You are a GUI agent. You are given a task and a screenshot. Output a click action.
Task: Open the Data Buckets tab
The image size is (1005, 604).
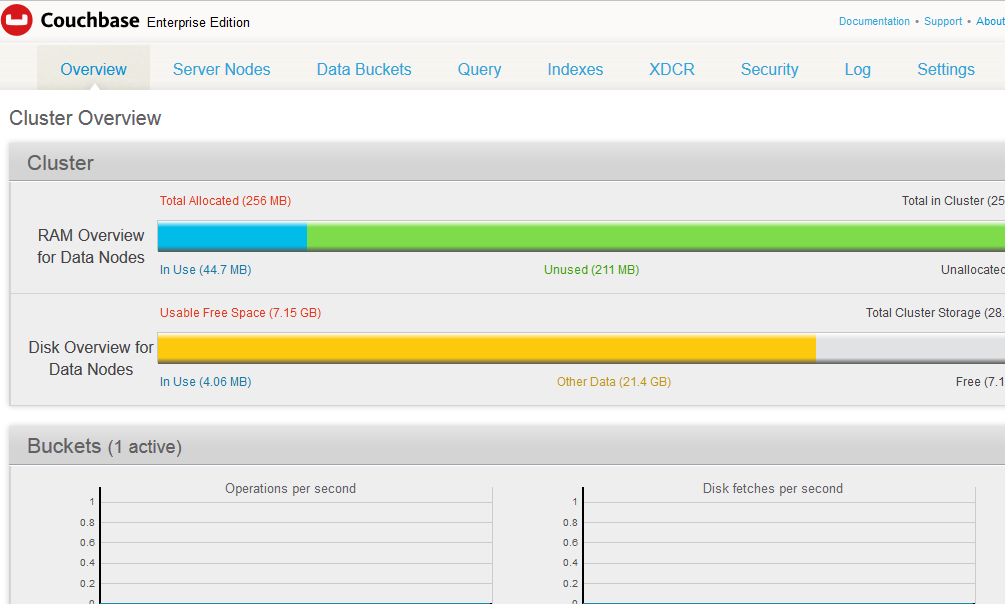(364, 69)
